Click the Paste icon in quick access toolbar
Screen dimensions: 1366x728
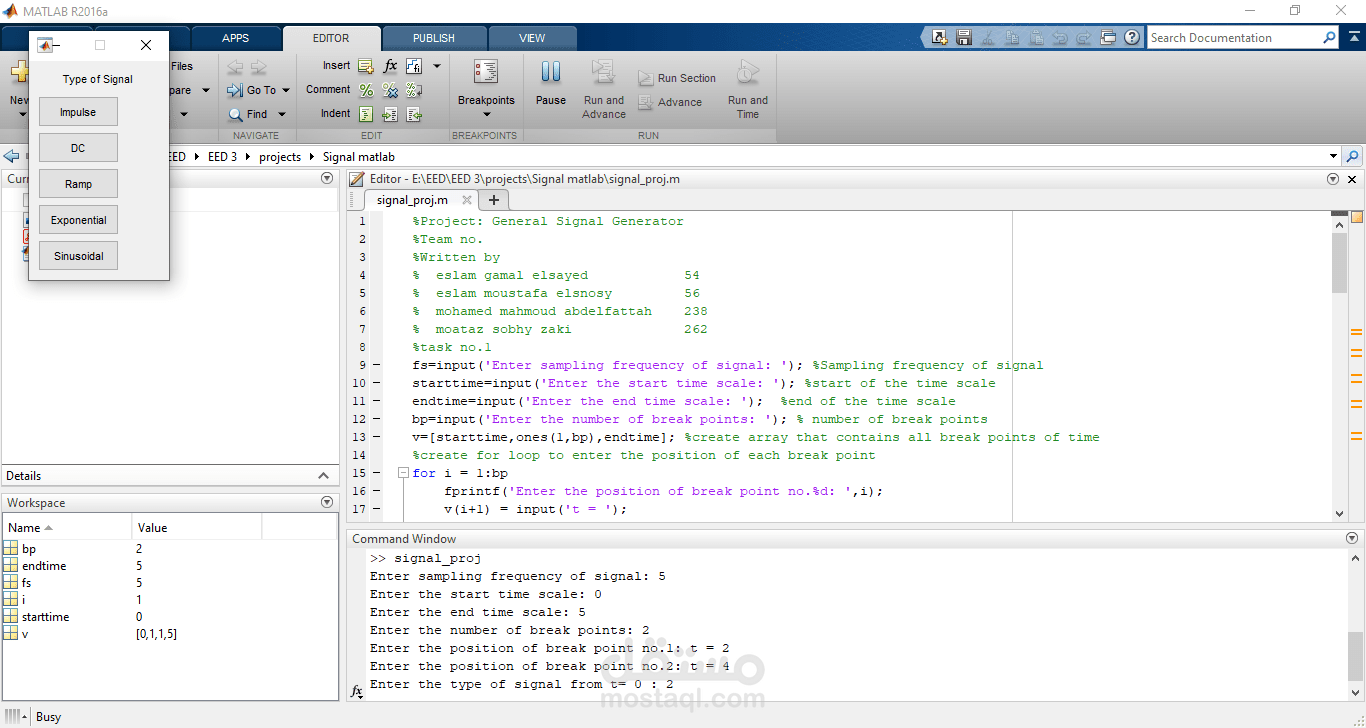1036,38
